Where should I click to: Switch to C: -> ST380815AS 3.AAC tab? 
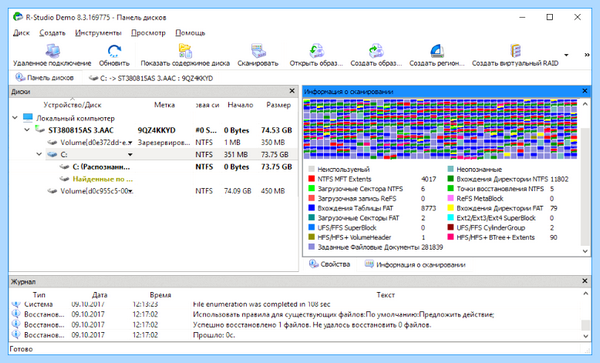coord(151,78)
